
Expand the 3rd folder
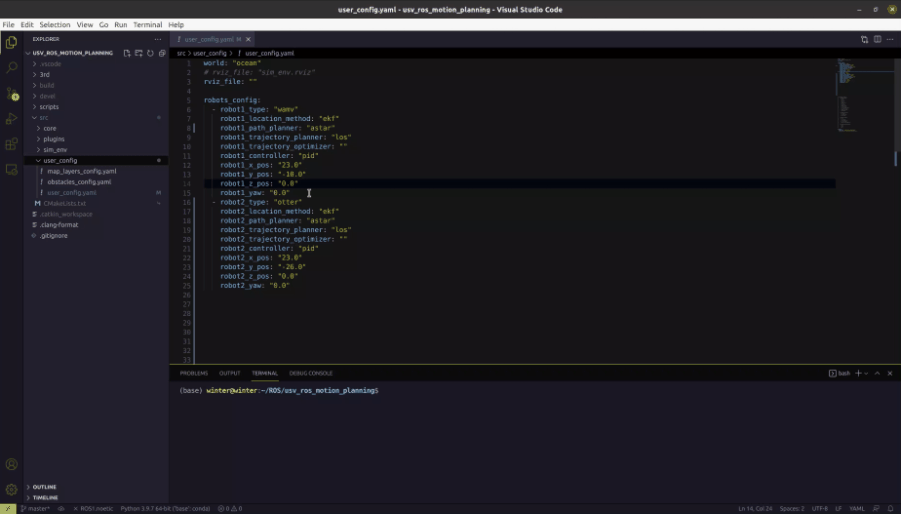44,75
